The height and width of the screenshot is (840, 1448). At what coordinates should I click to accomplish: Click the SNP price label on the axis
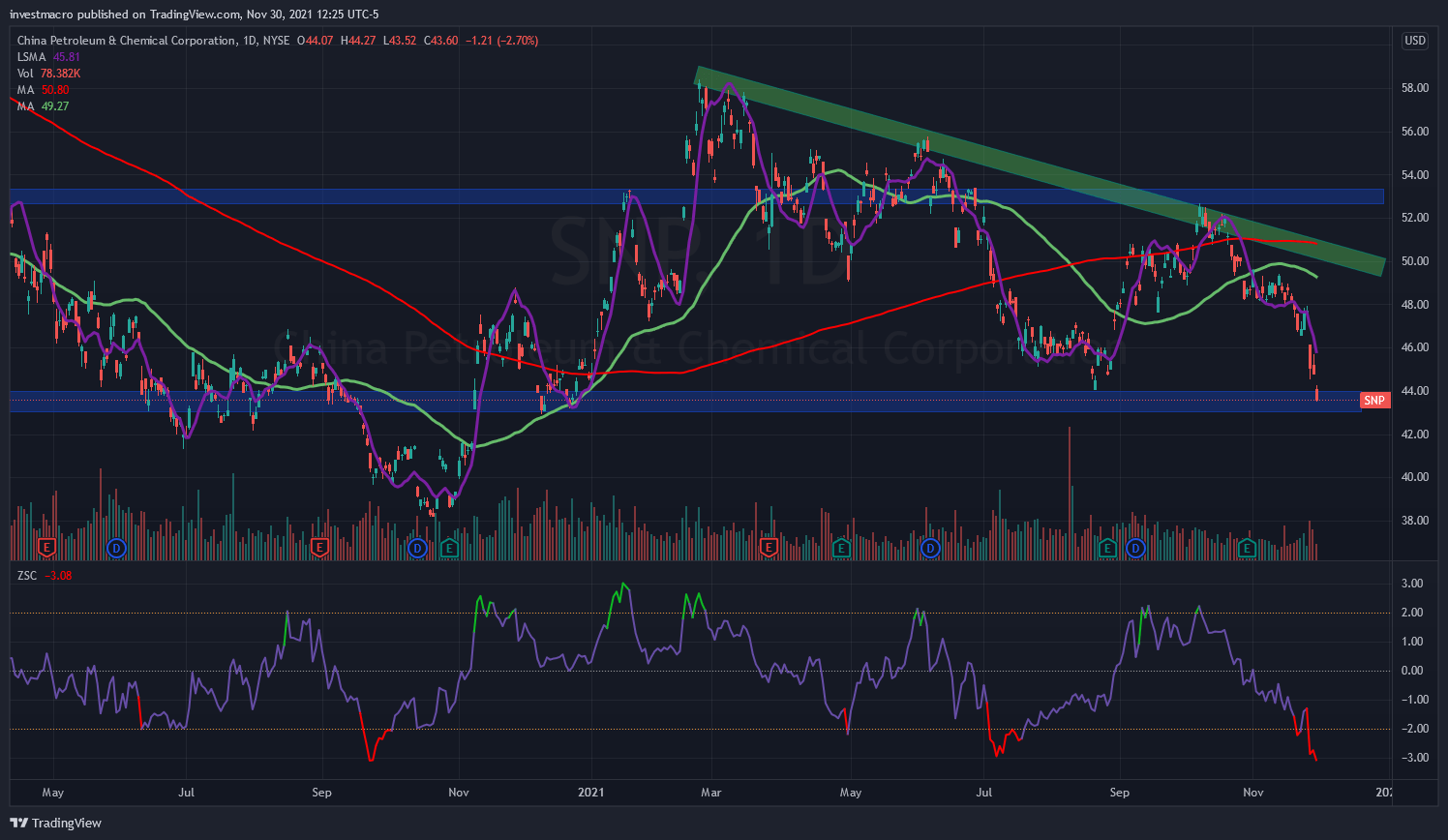(x=1374, y=400)
